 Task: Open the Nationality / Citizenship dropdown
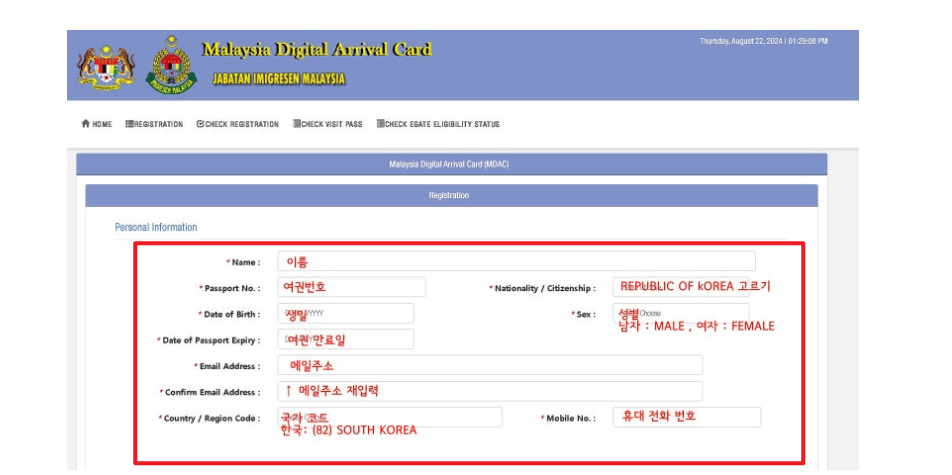(681, 287)
